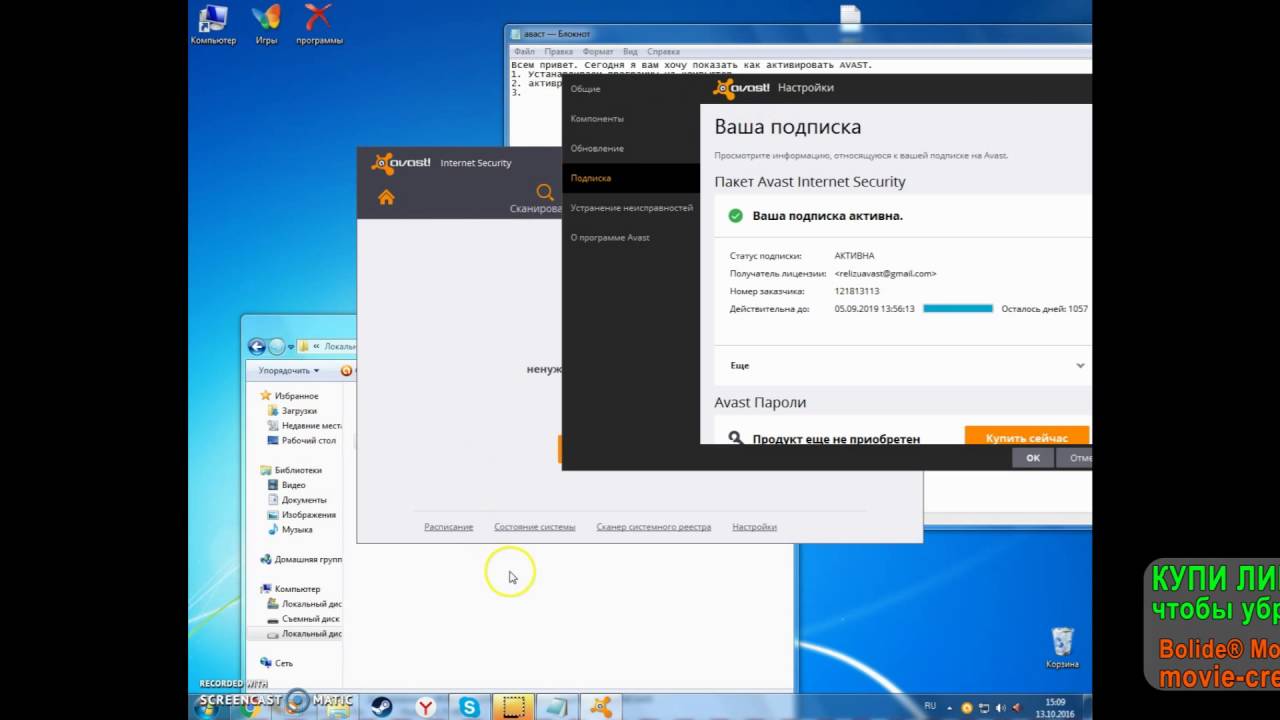Click Сканер системного реестра link
This screenshot has height=720, width=1280.
click(654, 527)
